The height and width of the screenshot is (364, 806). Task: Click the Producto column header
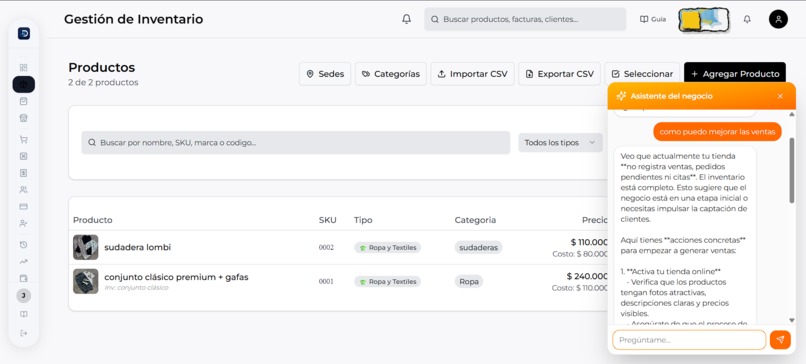93,220
